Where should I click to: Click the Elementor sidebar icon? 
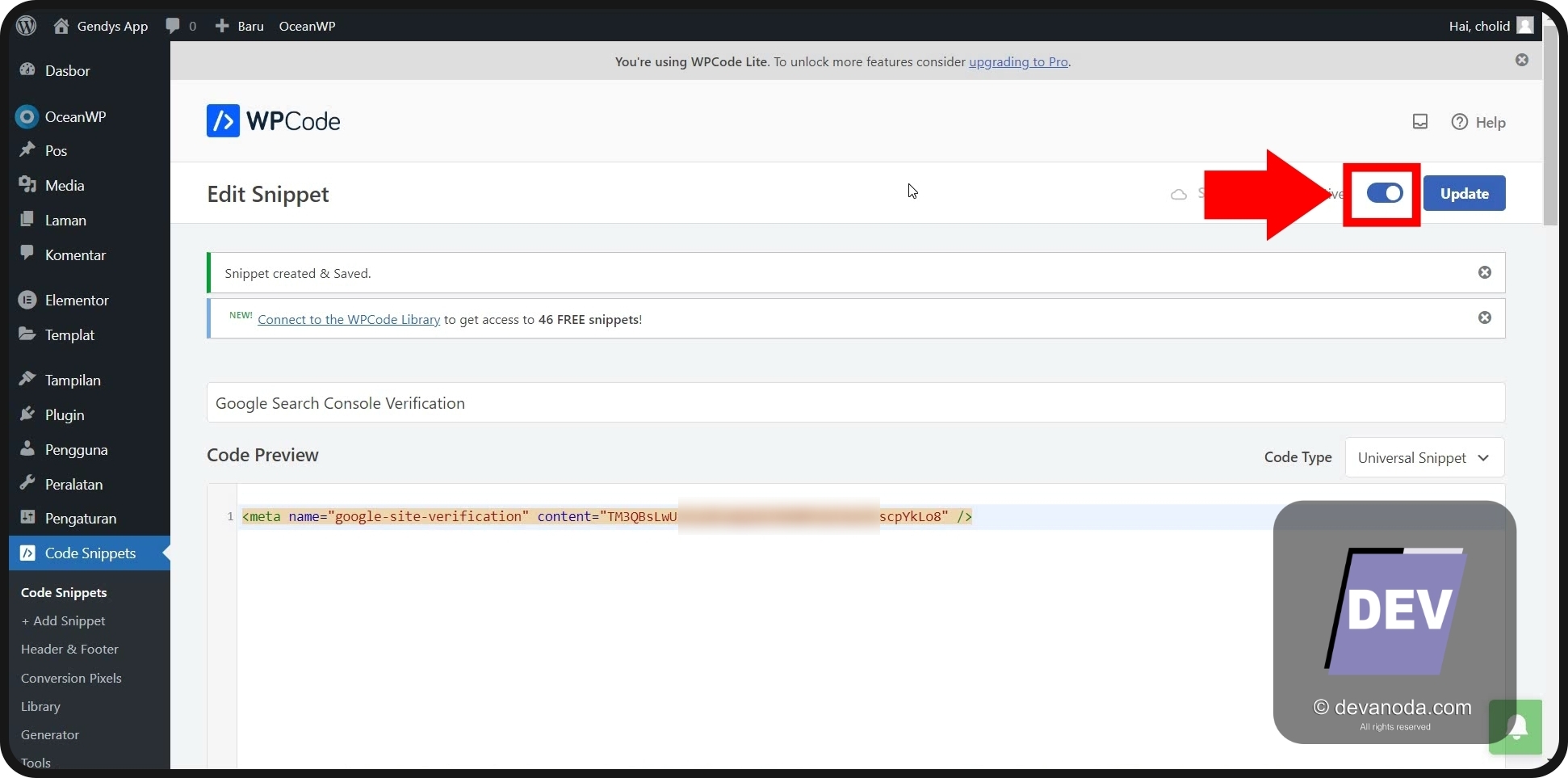[27, 300]
